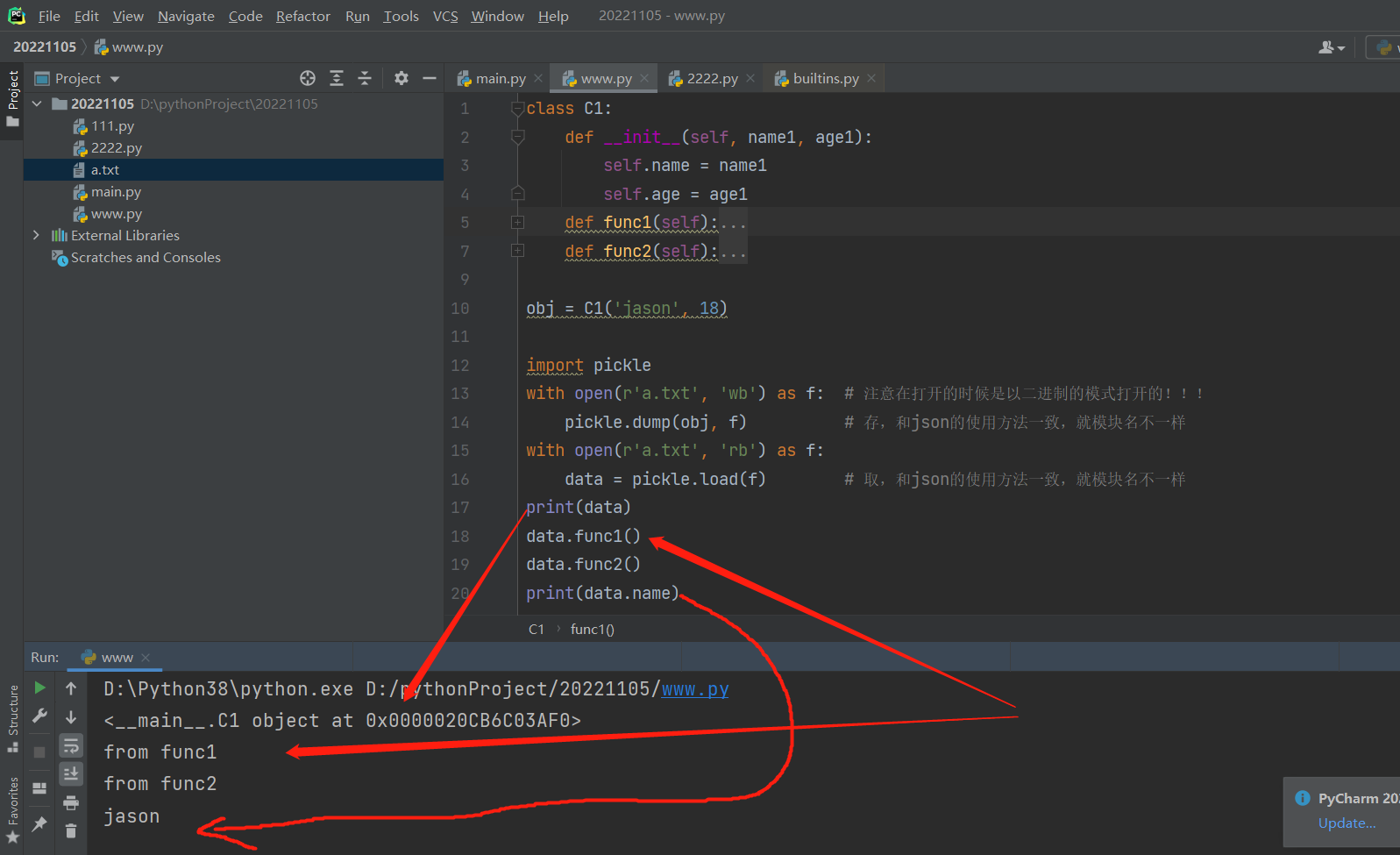Click 20221105 in the navigation breadcrumb
1400x855 pixels.
point(45,47)
